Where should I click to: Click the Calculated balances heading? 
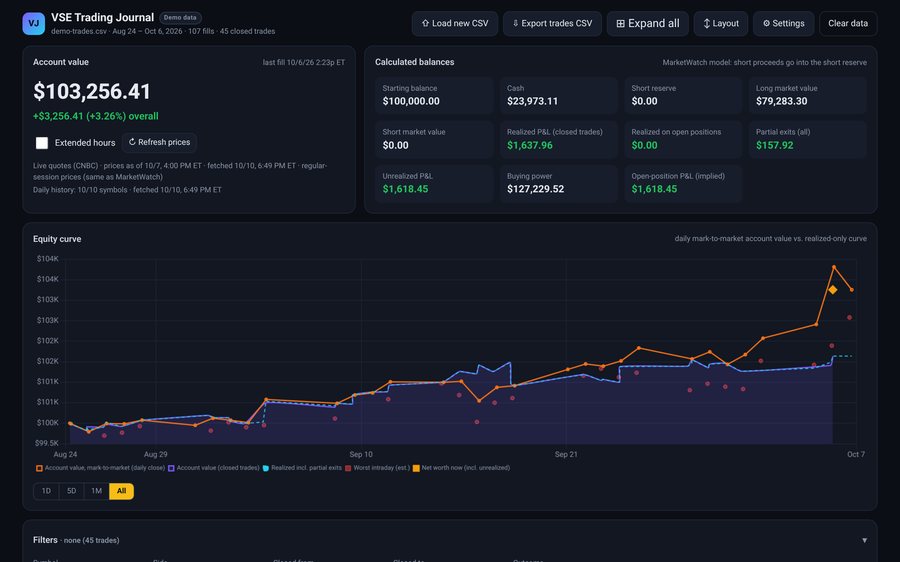point(414,62)
